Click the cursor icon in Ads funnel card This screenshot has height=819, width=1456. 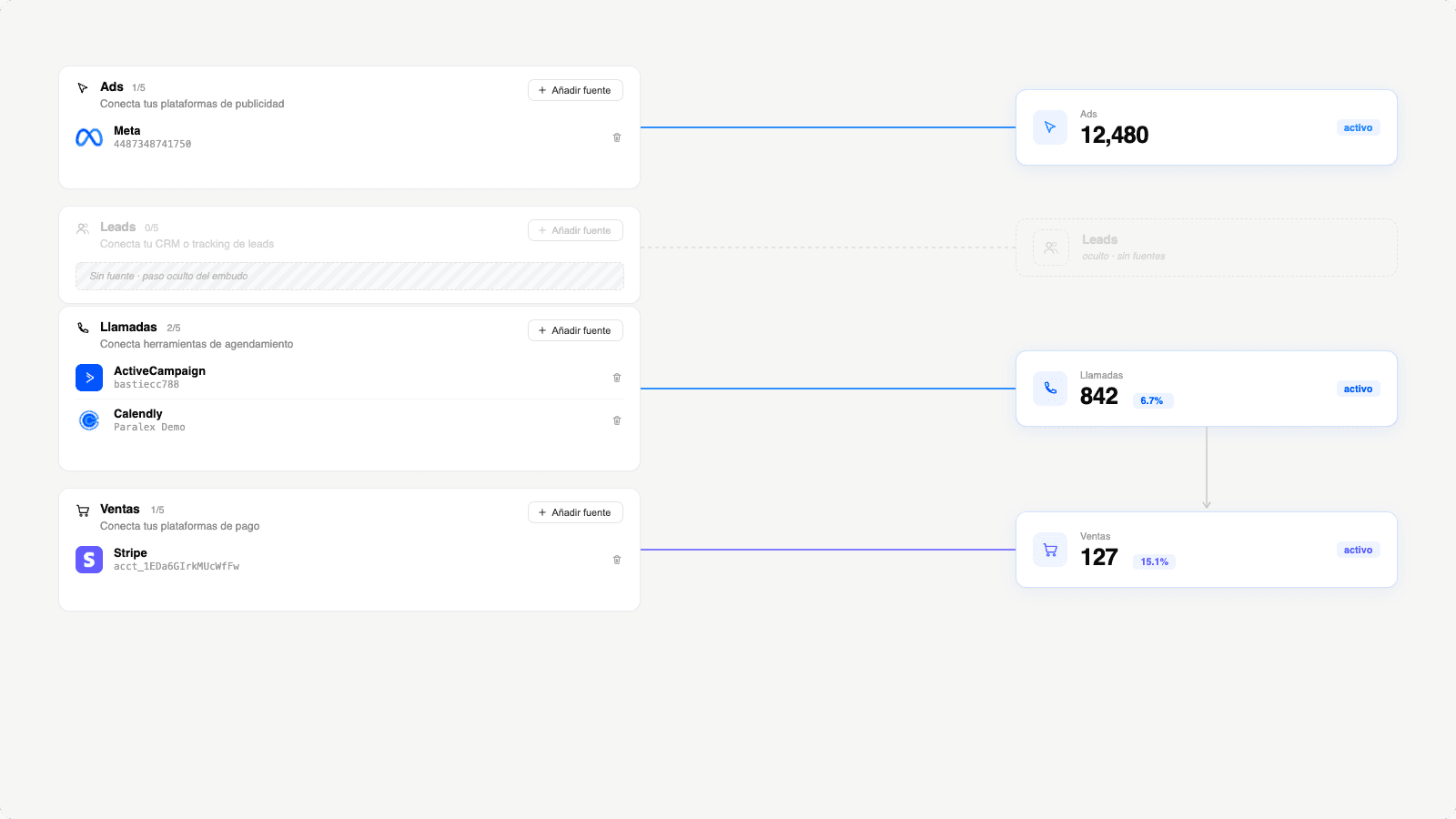[x=1050, y=127]
